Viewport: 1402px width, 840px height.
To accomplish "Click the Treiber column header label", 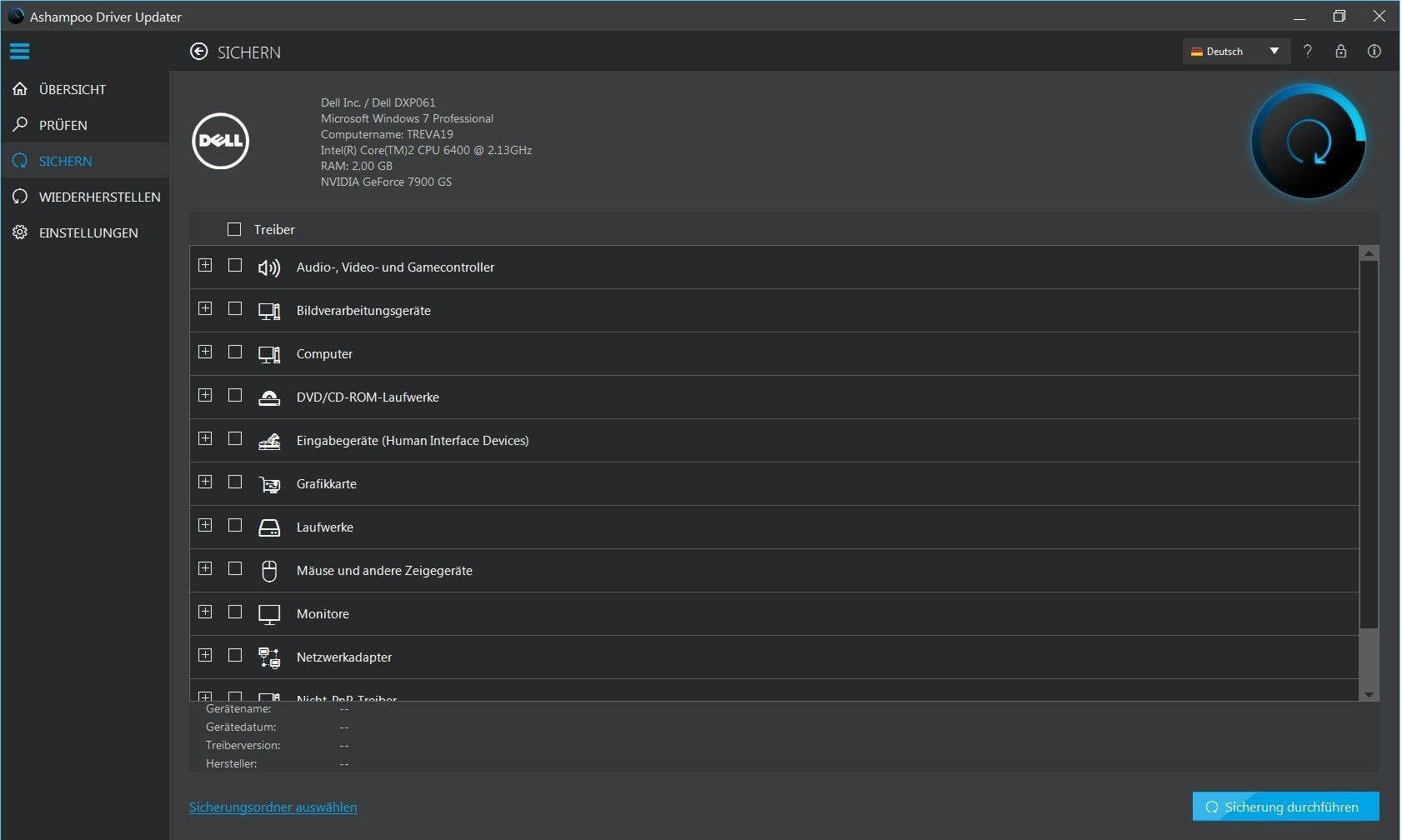I will (x=274, y=230).
